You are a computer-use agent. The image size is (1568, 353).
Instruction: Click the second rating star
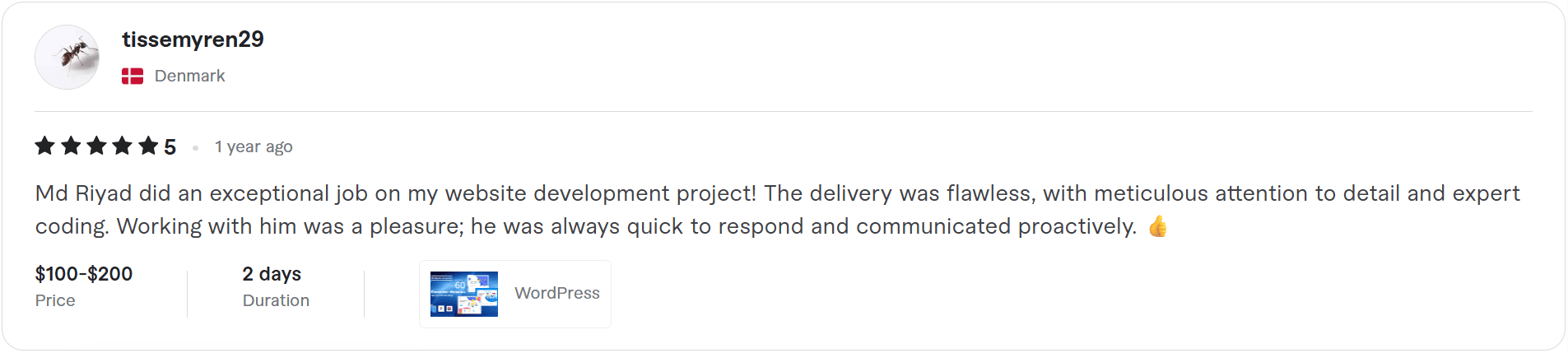point(71,146)
